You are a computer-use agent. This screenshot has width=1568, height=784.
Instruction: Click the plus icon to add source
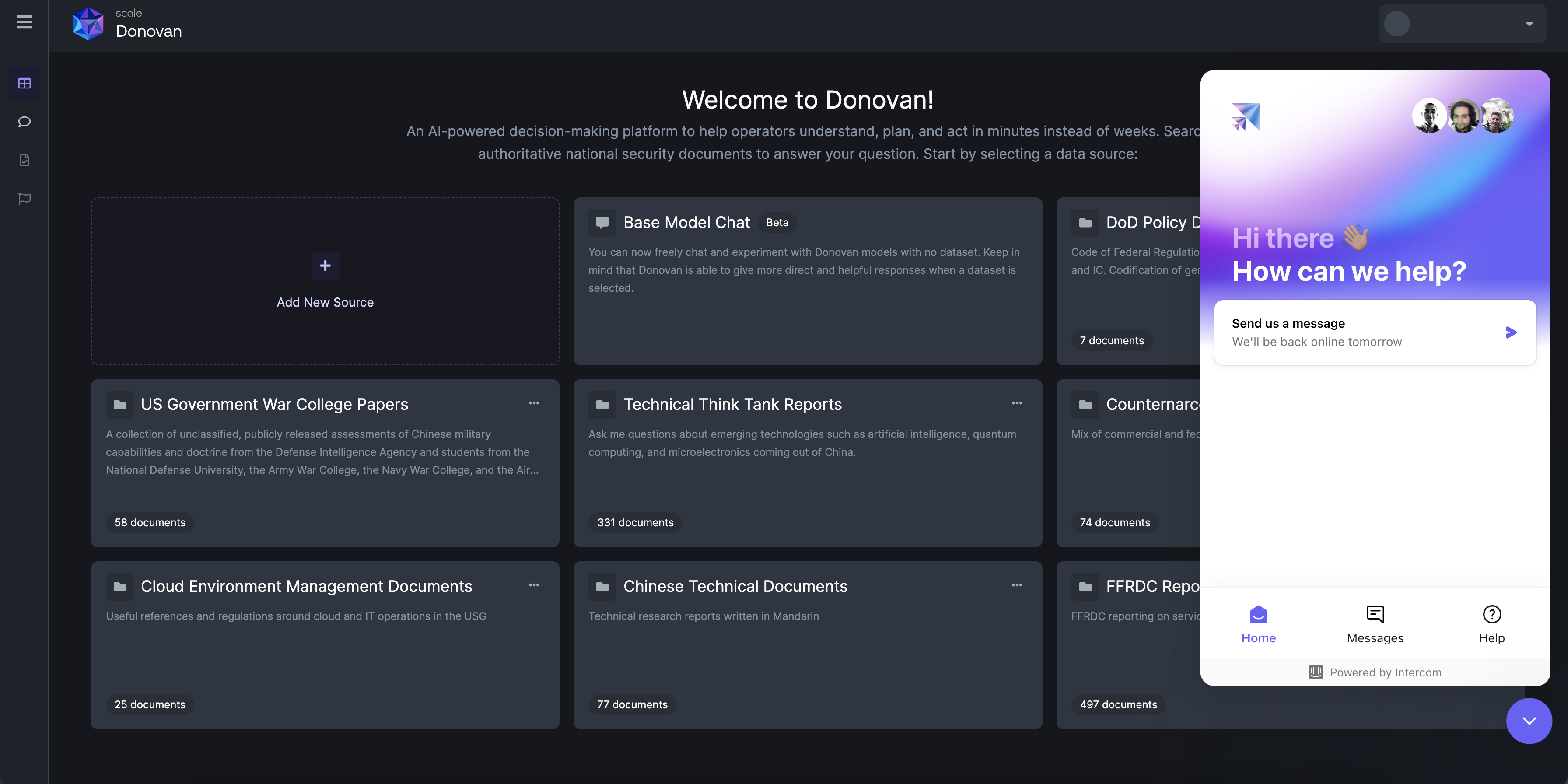(325, 266)
